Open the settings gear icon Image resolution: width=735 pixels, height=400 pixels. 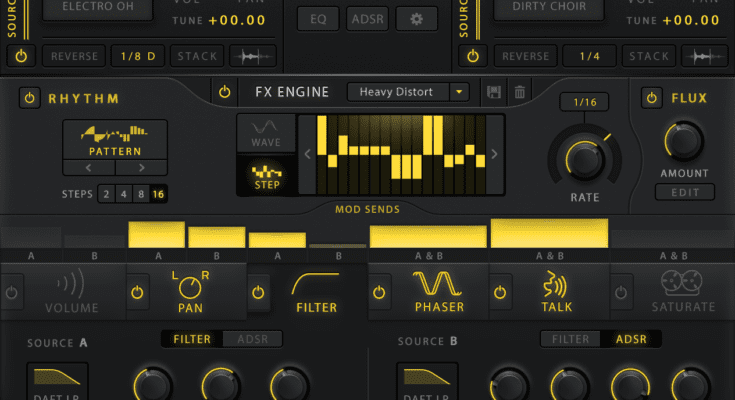416,19
